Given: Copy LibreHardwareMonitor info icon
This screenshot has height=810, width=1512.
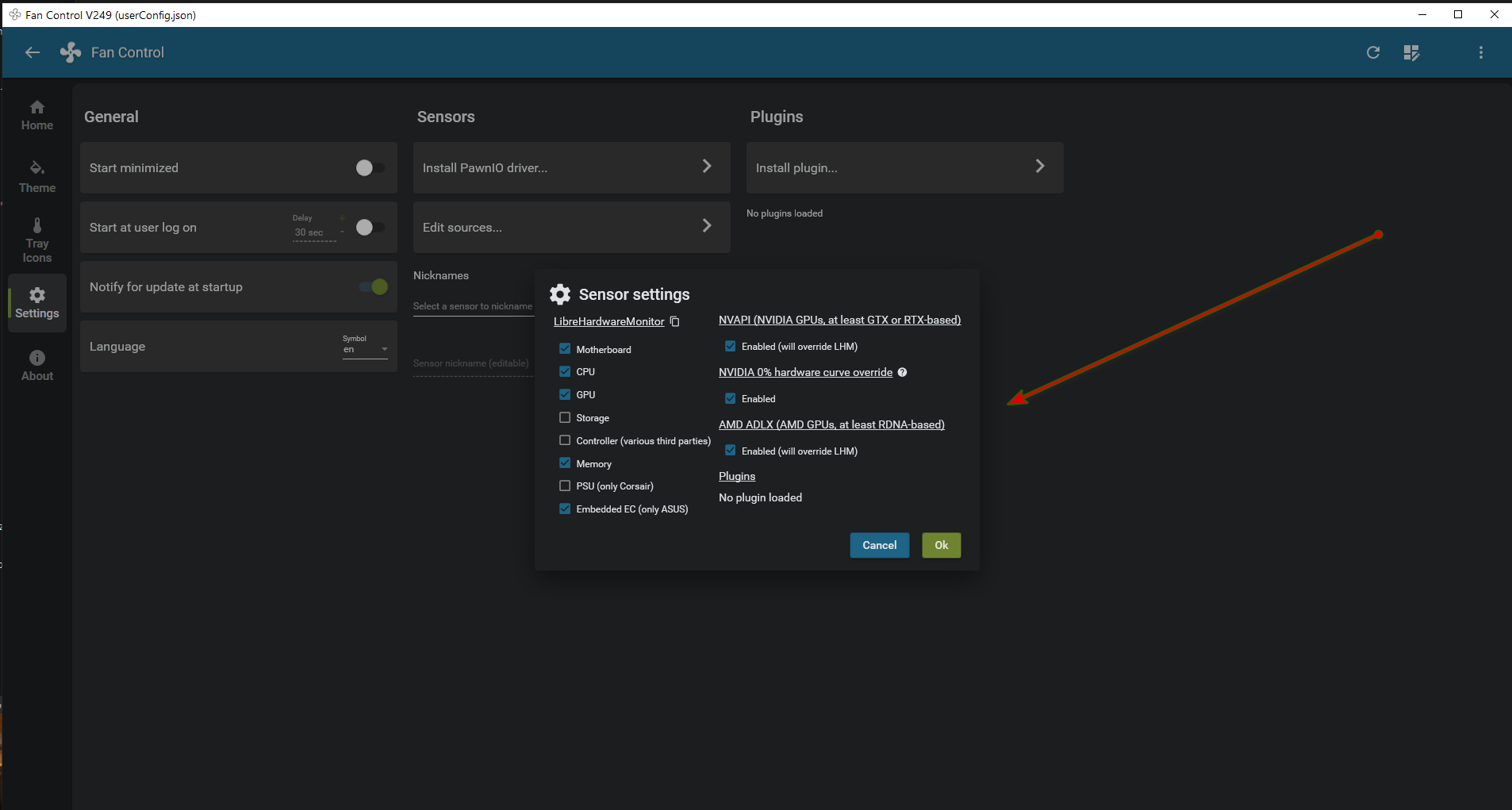Looking at the screenshot, I should [675, 321].
